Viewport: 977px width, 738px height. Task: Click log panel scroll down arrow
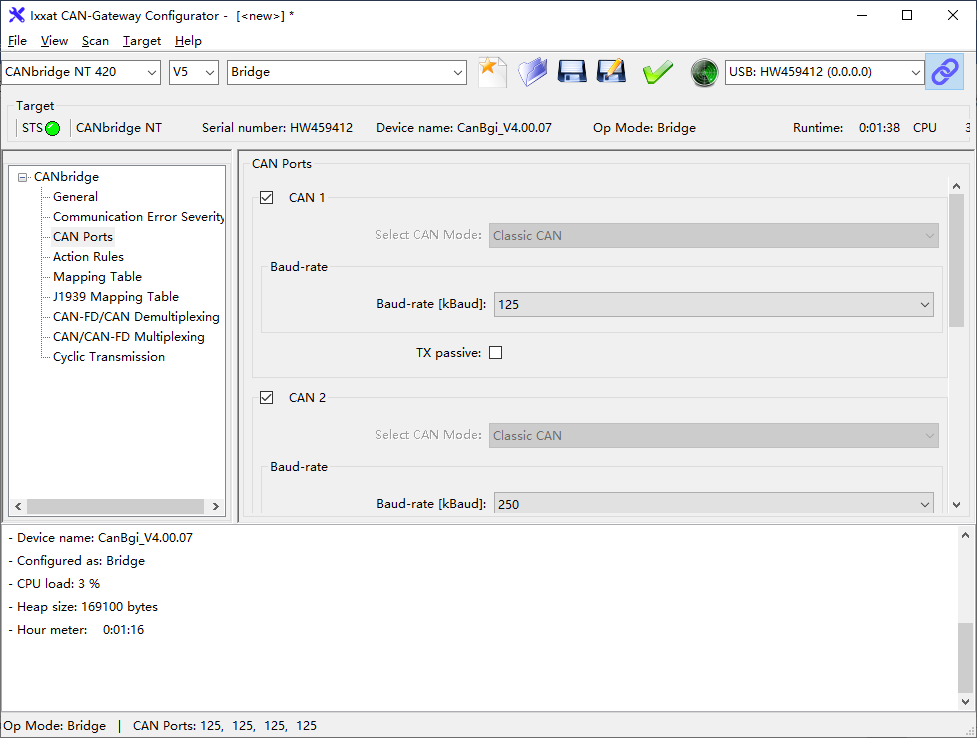[965, 702]
